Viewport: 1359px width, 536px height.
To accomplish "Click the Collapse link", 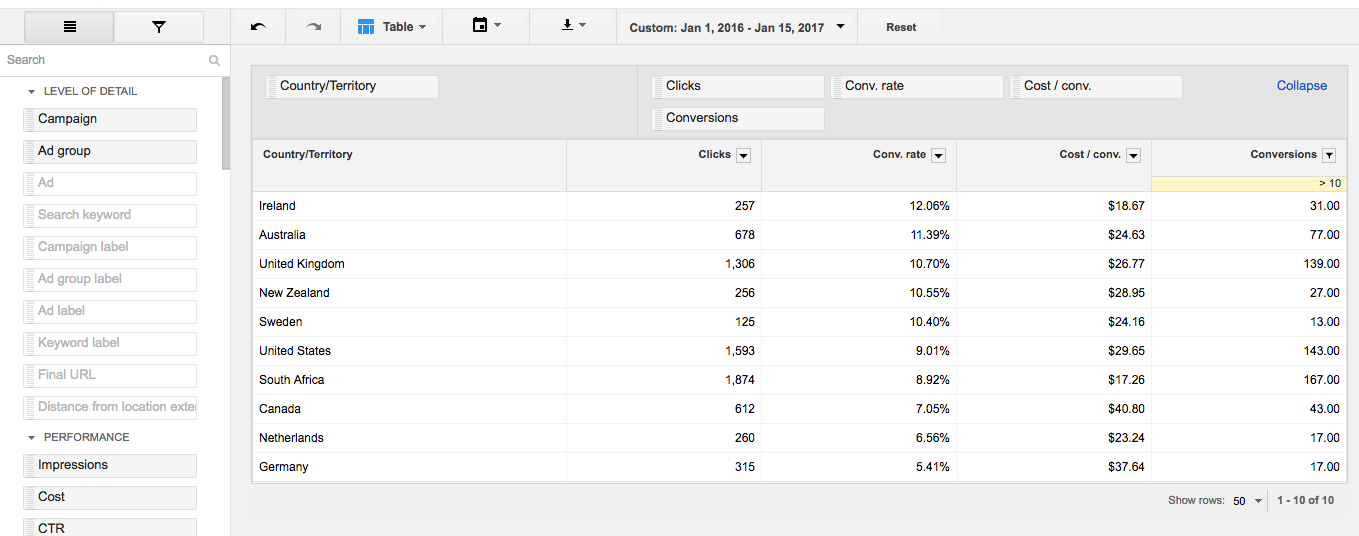I will coord(1301,86).
